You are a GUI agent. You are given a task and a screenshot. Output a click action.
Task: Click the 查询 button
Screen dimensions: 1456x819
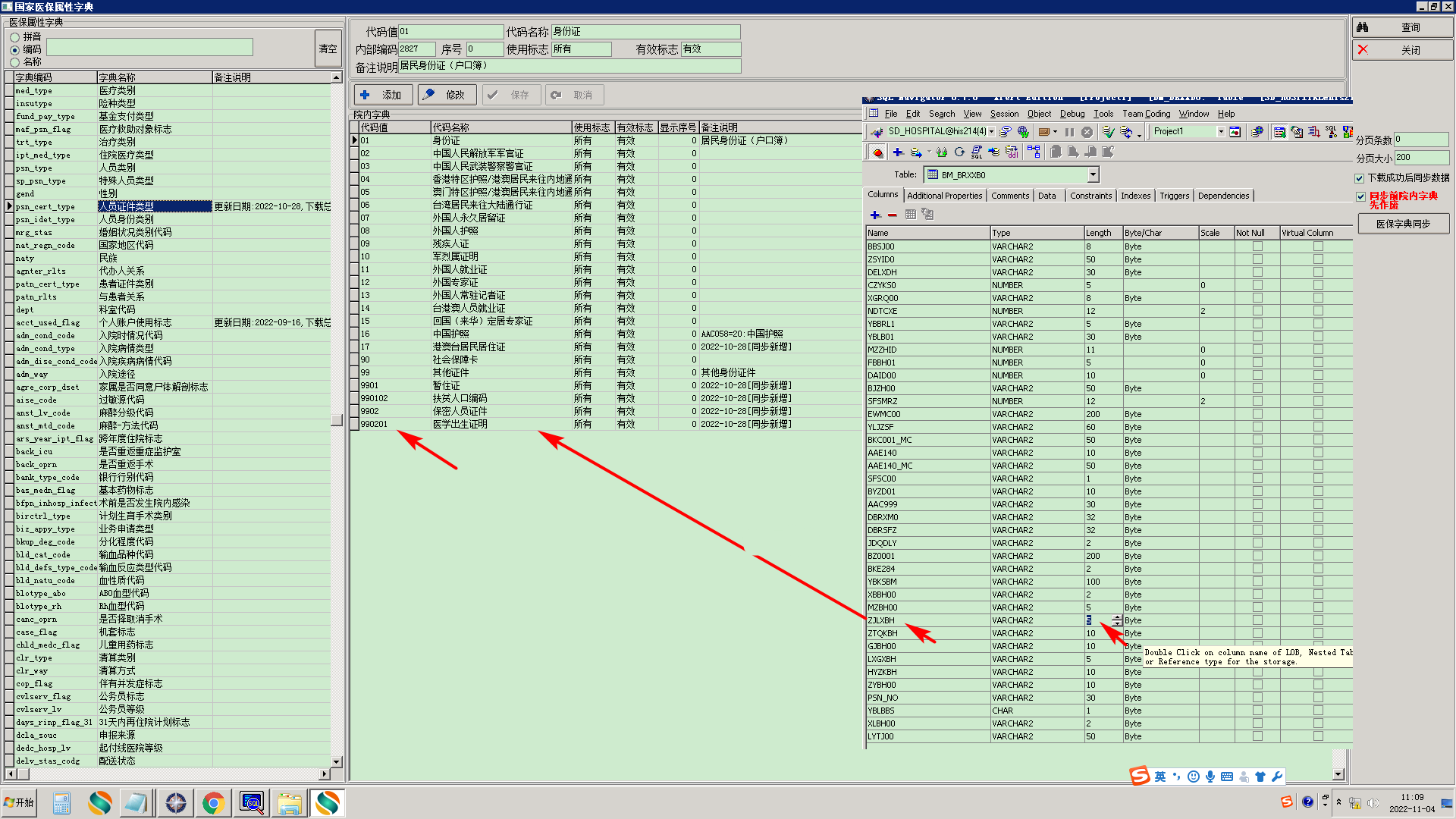tap(1402, 28)
